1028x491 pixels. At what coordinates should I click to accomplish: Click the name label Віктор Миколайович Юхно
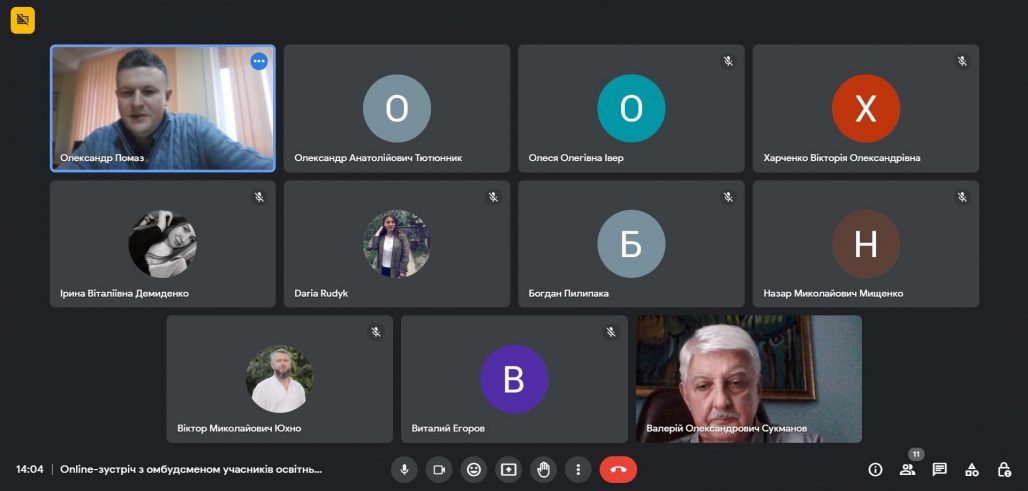239,429
